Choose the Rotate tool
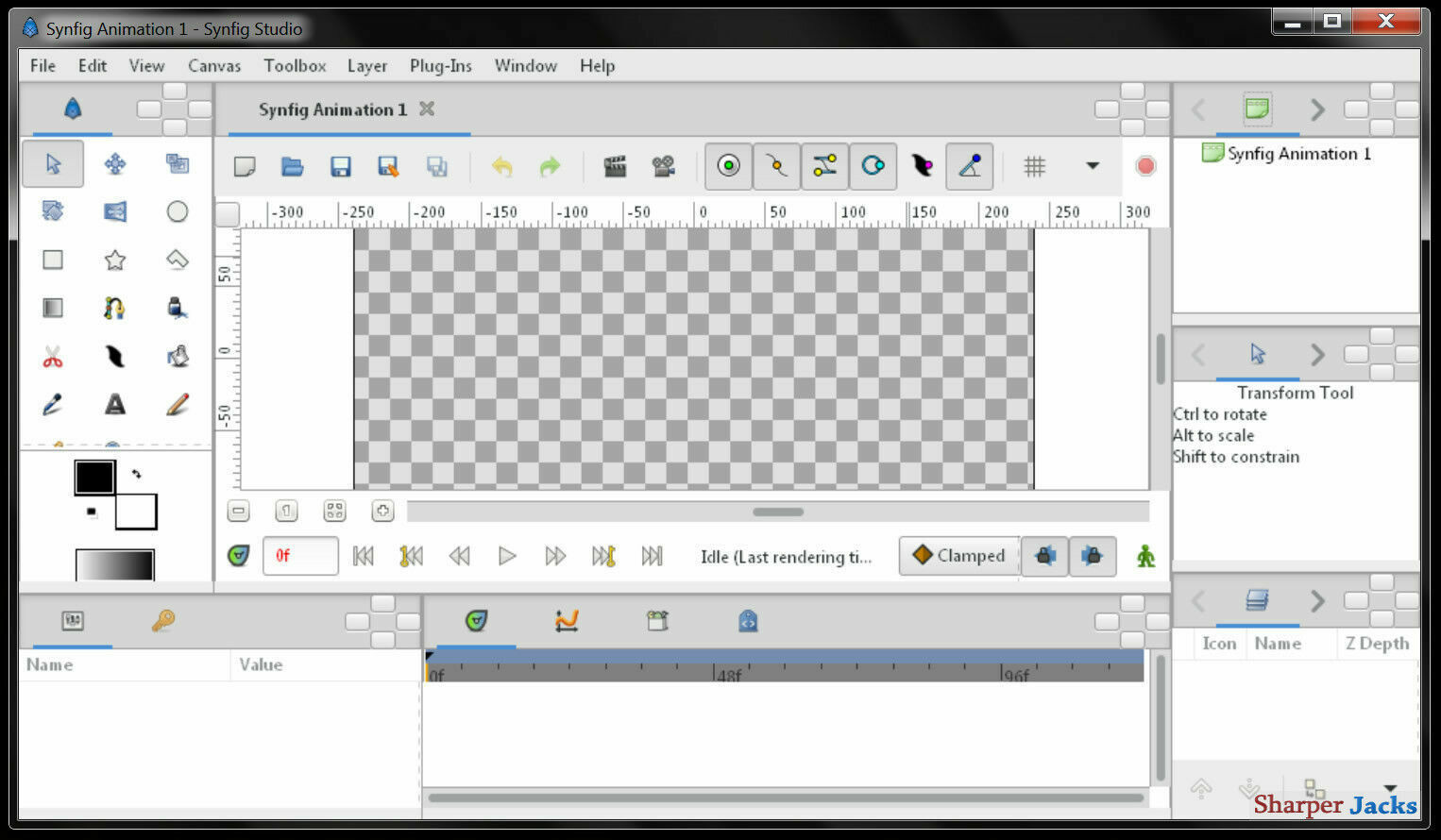1441x840 pixels. (x=53, y=211)
